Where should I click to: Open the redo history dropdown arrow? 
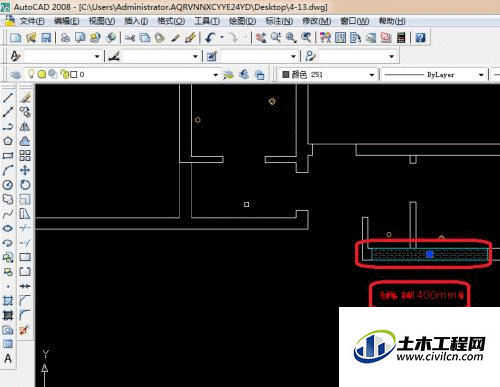pyautogui.click(x=245, y=37)
